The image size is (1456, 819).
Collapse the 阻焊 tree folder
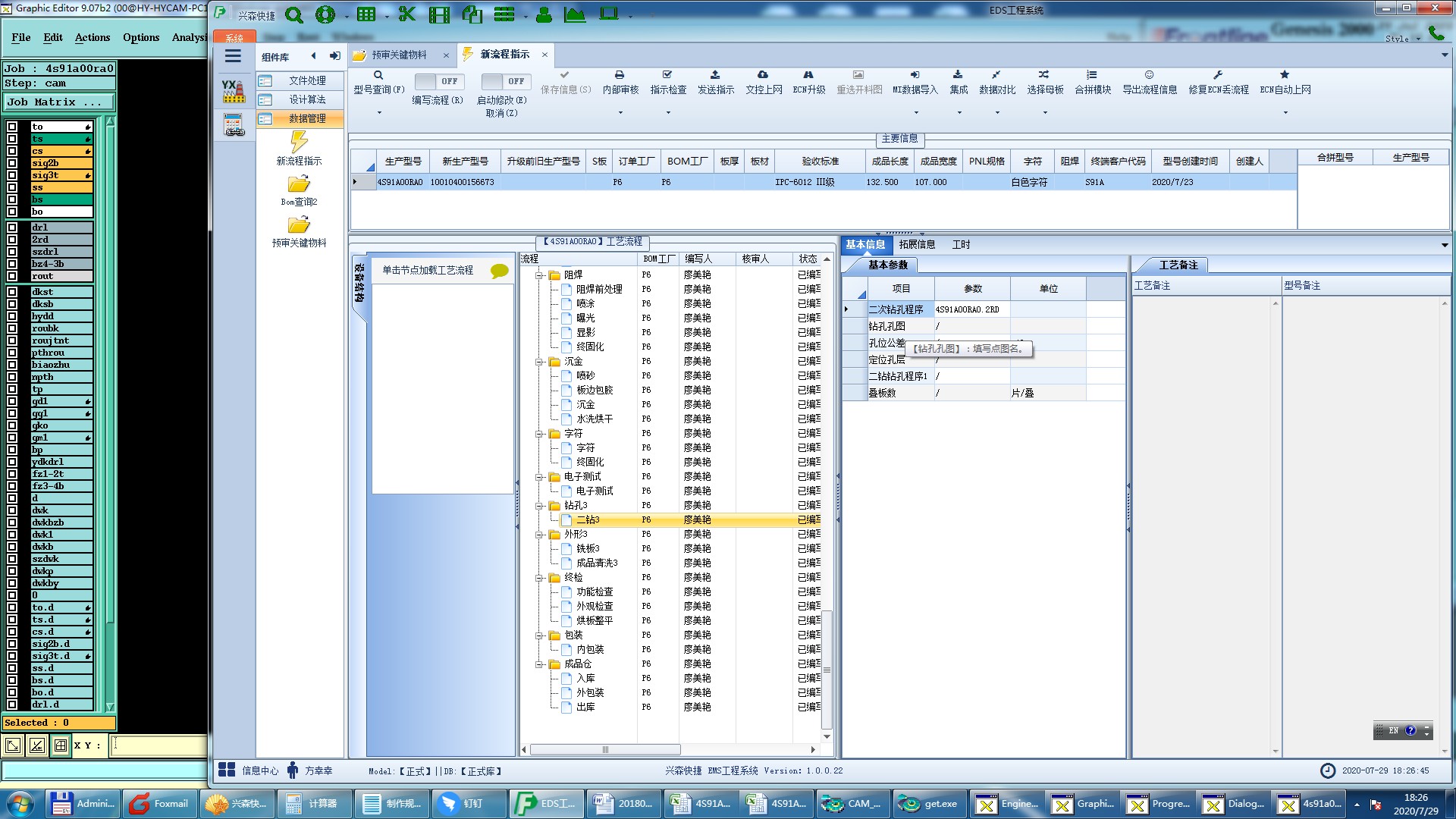pyautogui.click(x=539, y=275)
